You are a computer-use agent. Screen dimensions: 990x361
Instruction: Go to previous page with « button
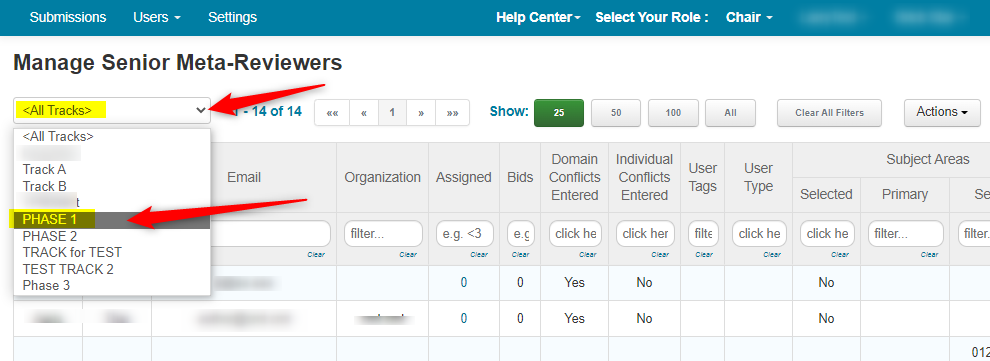tap(364, 113)
